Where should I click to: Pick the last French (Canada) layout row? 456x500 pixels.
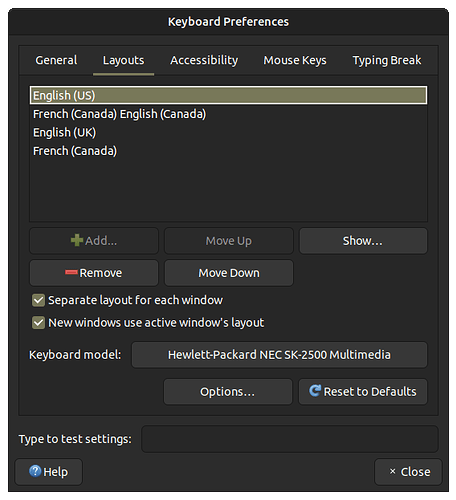pyautogui.click(x=228, y=151)
